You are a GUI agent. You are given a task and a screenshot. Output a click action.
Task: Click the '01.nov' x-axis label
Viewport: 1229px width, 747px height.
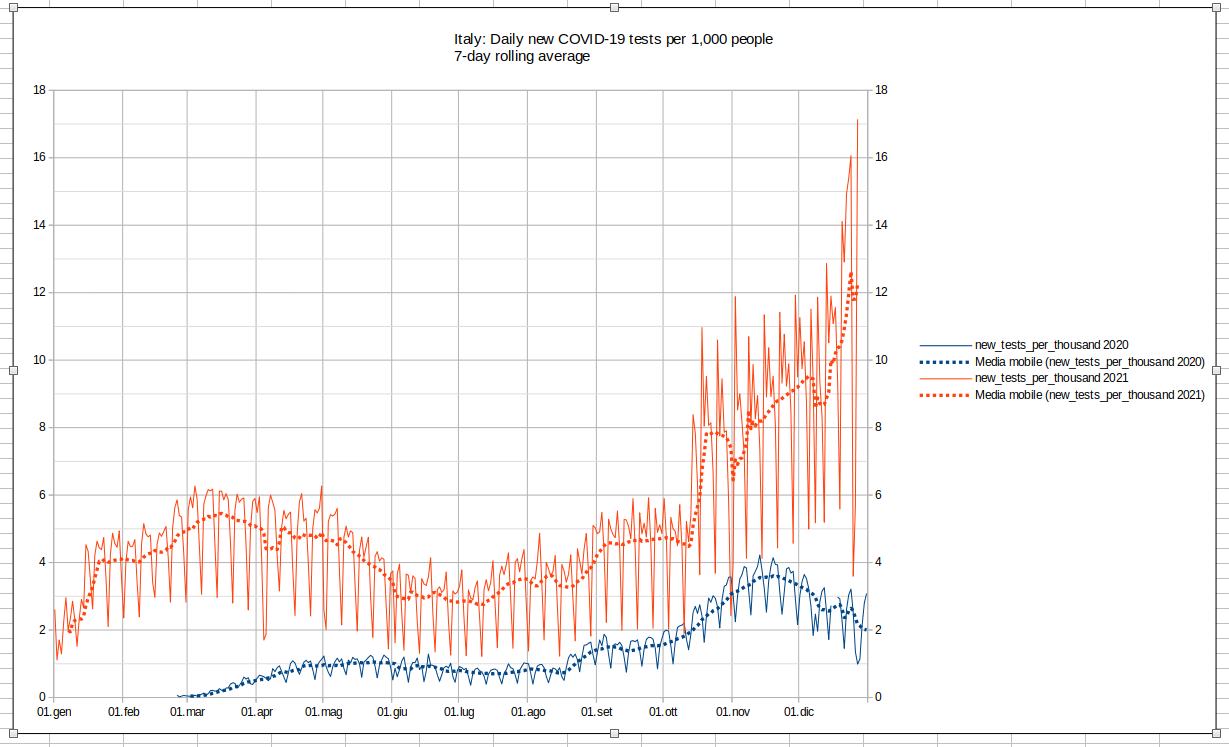(732, 712)
